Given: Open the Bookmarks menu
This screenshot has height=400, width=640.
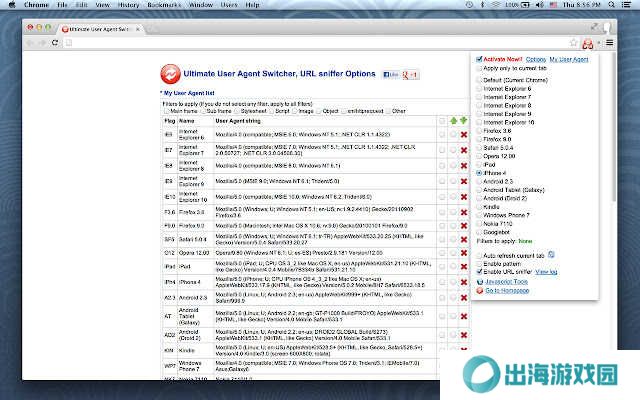Looking at the screenshot, I should click(164, 5).
